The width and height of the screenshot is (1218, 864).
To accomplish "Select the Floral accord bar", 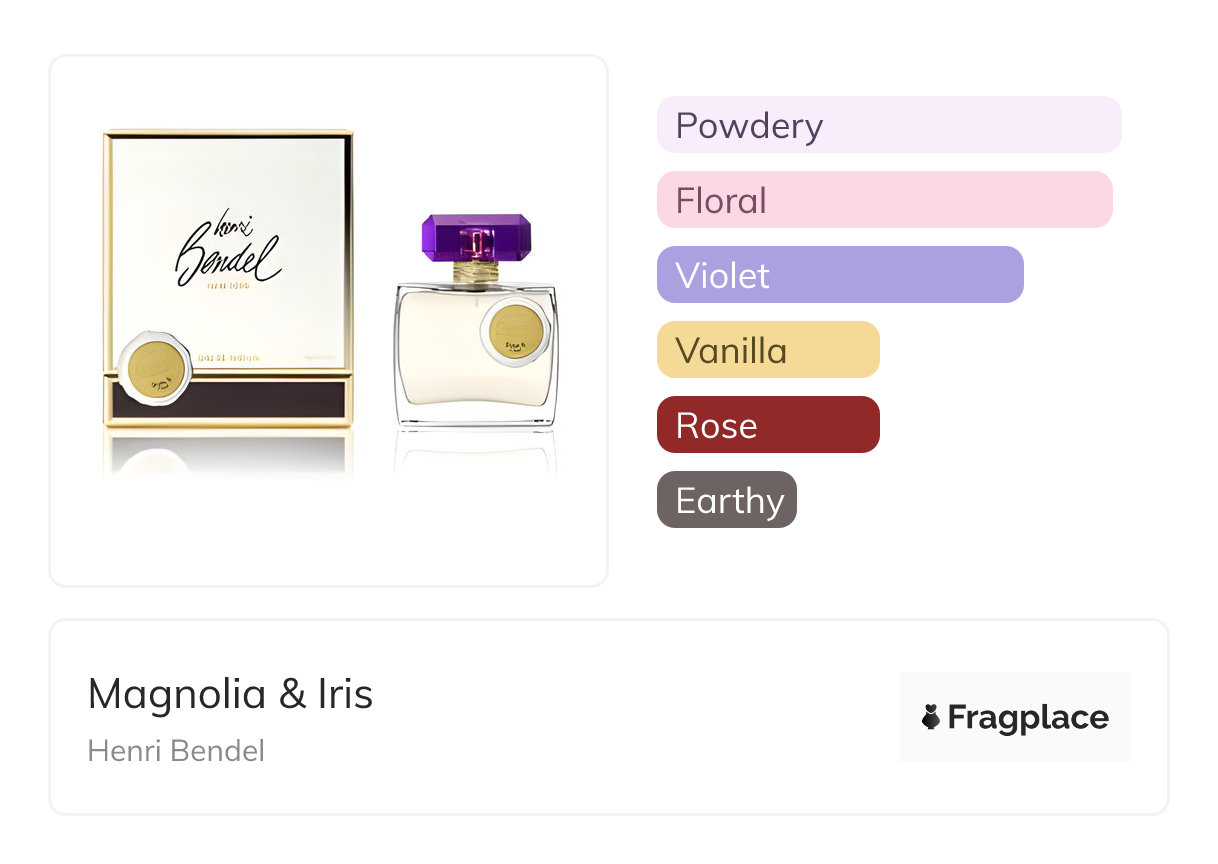I will point(884,200).
